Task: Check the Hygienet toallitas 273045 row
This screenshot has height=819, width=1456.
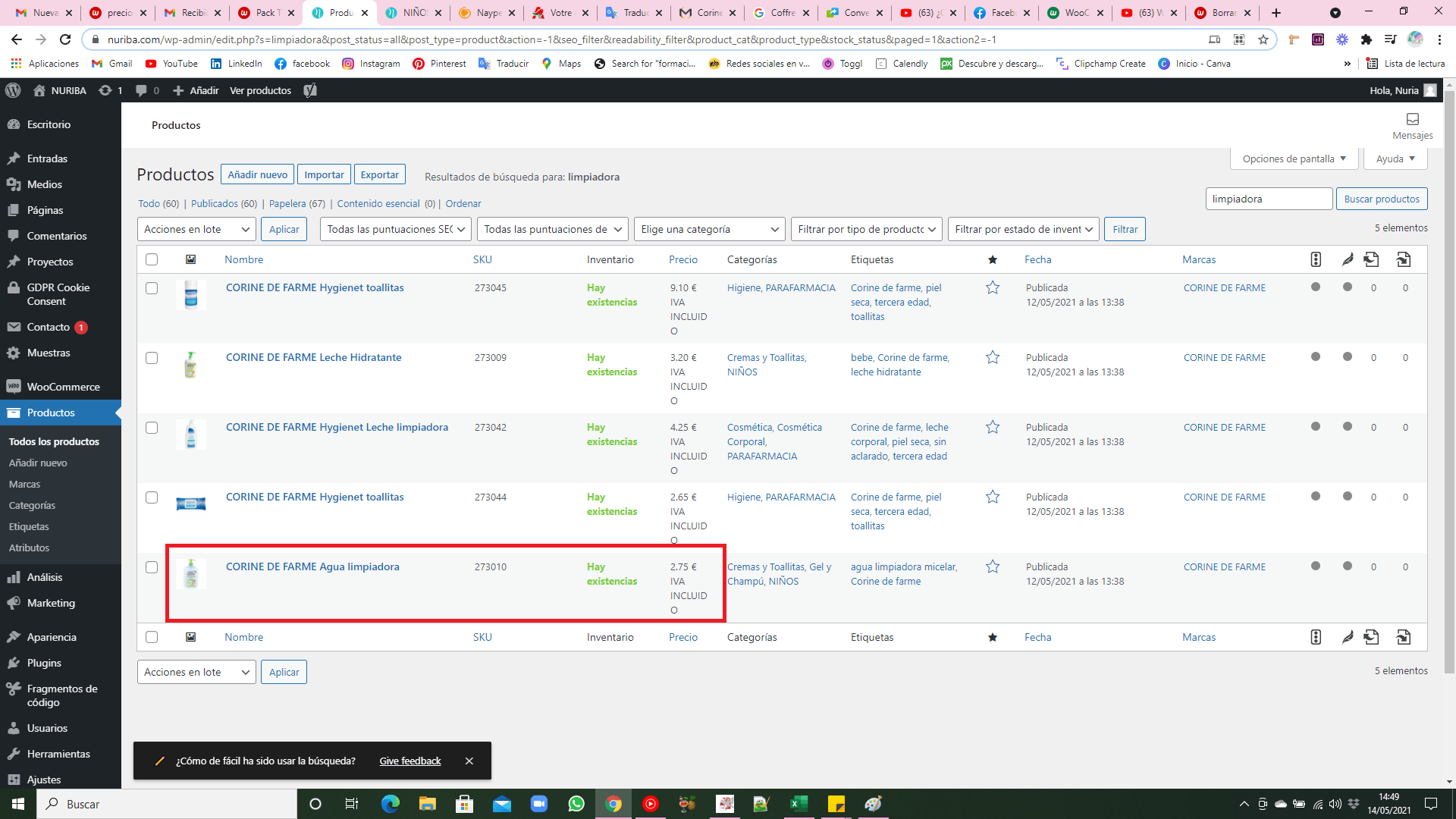Action: 152,288
